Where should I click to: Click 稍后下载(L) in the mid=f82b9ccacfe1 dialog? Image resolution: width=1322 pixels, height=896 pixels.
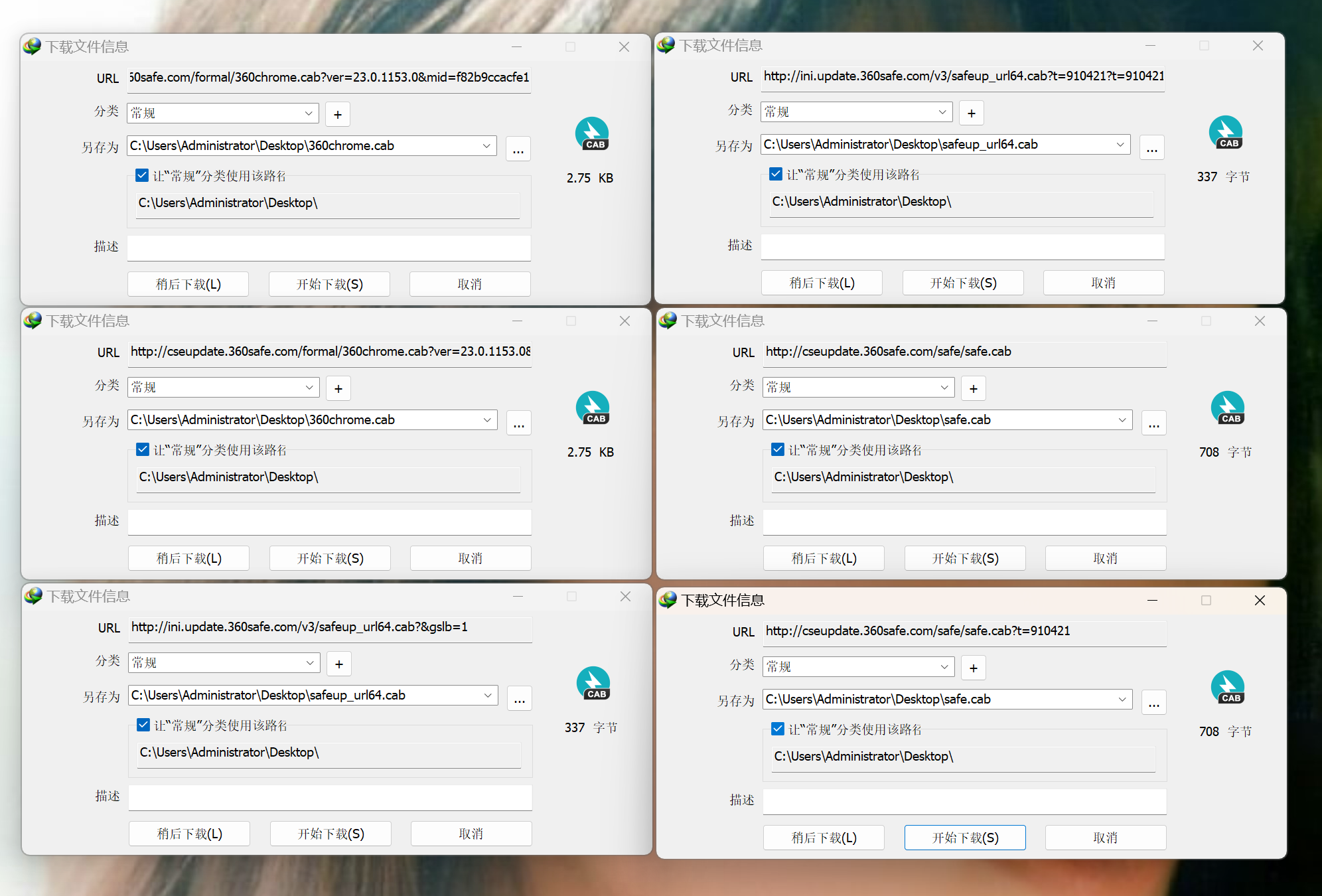click(188, 284)
